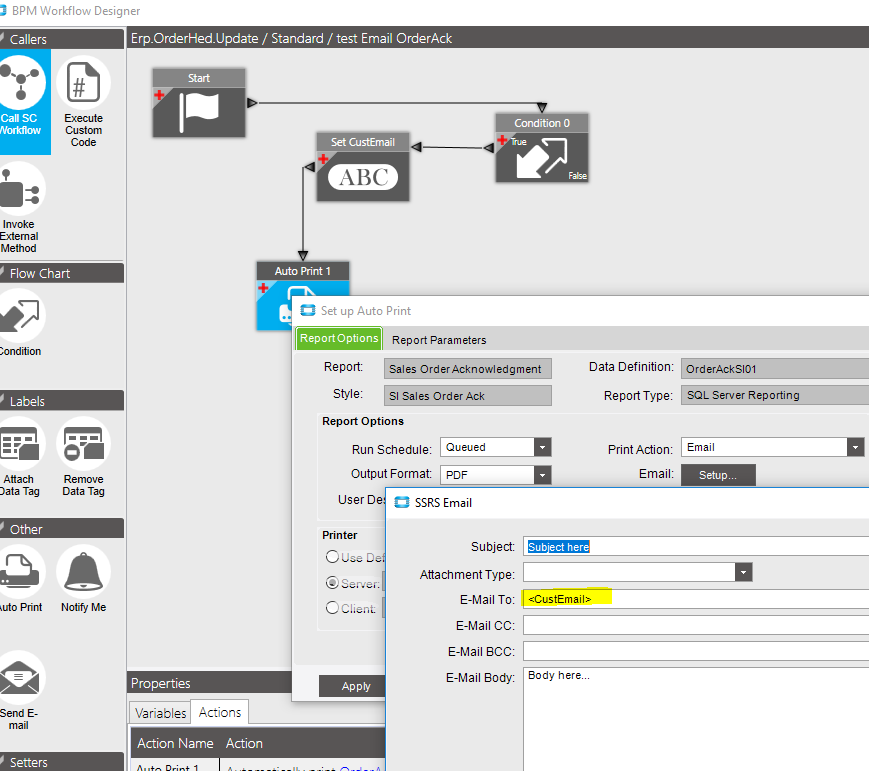This screenshot has height=771, width=869.
Task: Select the Condition 0 node icon
Action: 541,158
